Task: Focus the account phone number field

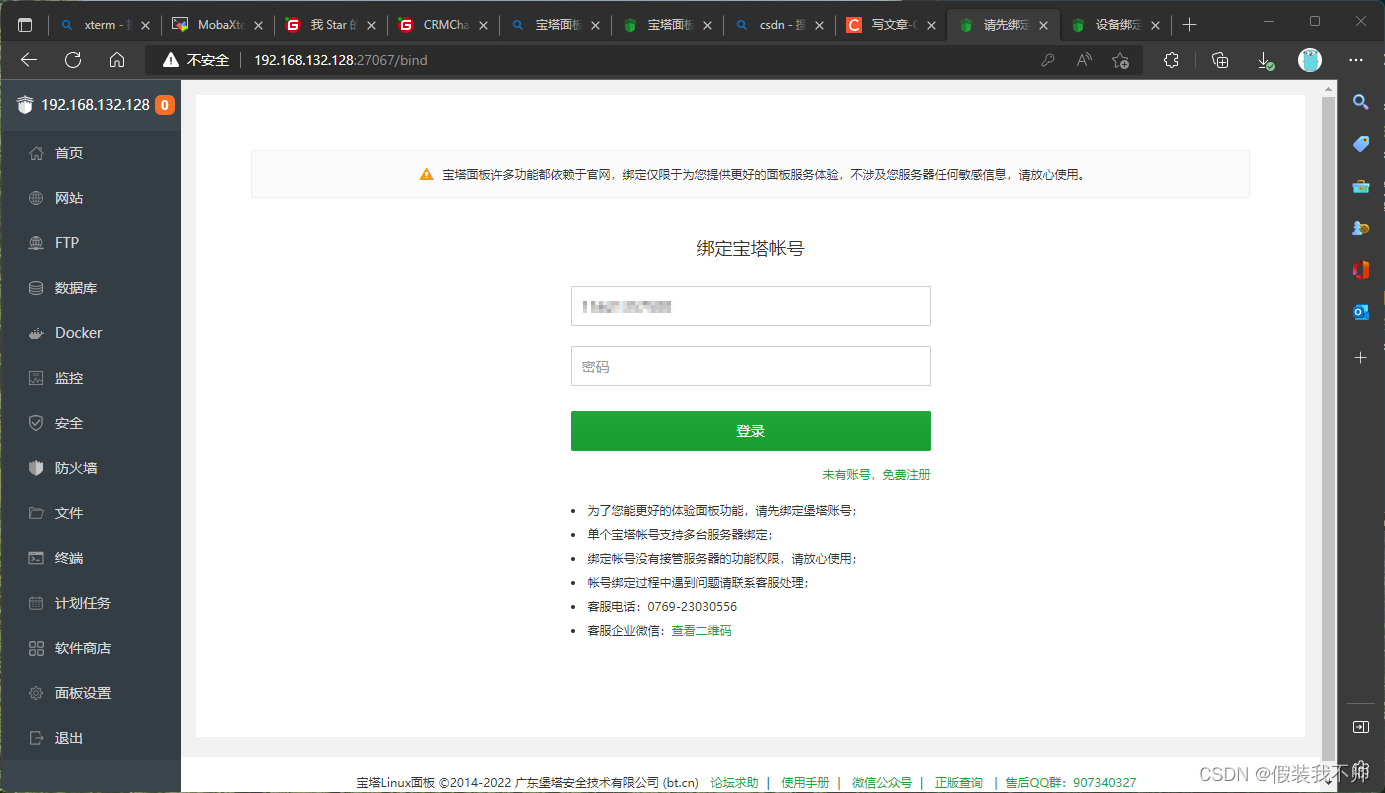Action: click(751, 306)
